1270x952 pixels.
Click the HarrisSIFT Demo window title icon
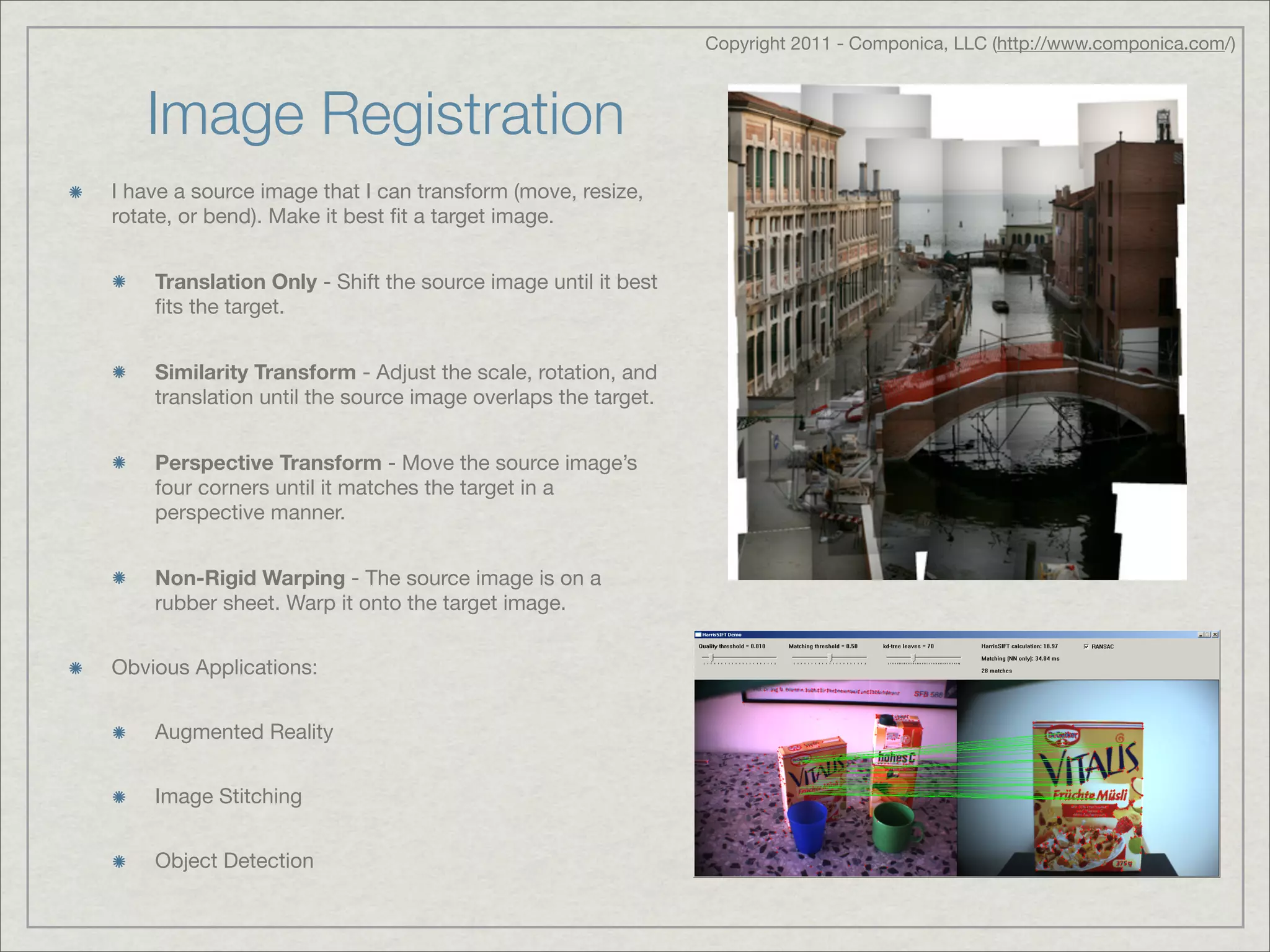tap(698, 635)
